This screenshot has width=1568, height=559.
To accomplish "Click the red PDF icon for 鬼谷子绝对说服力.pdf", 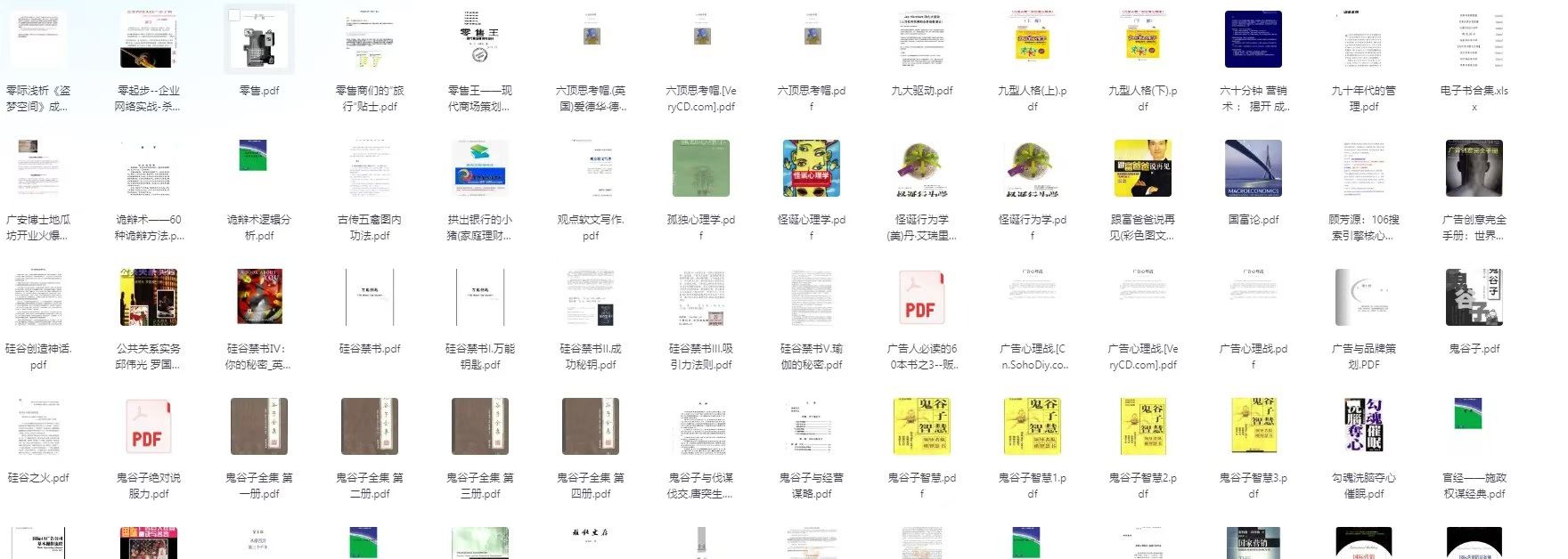I will point(148,426).
